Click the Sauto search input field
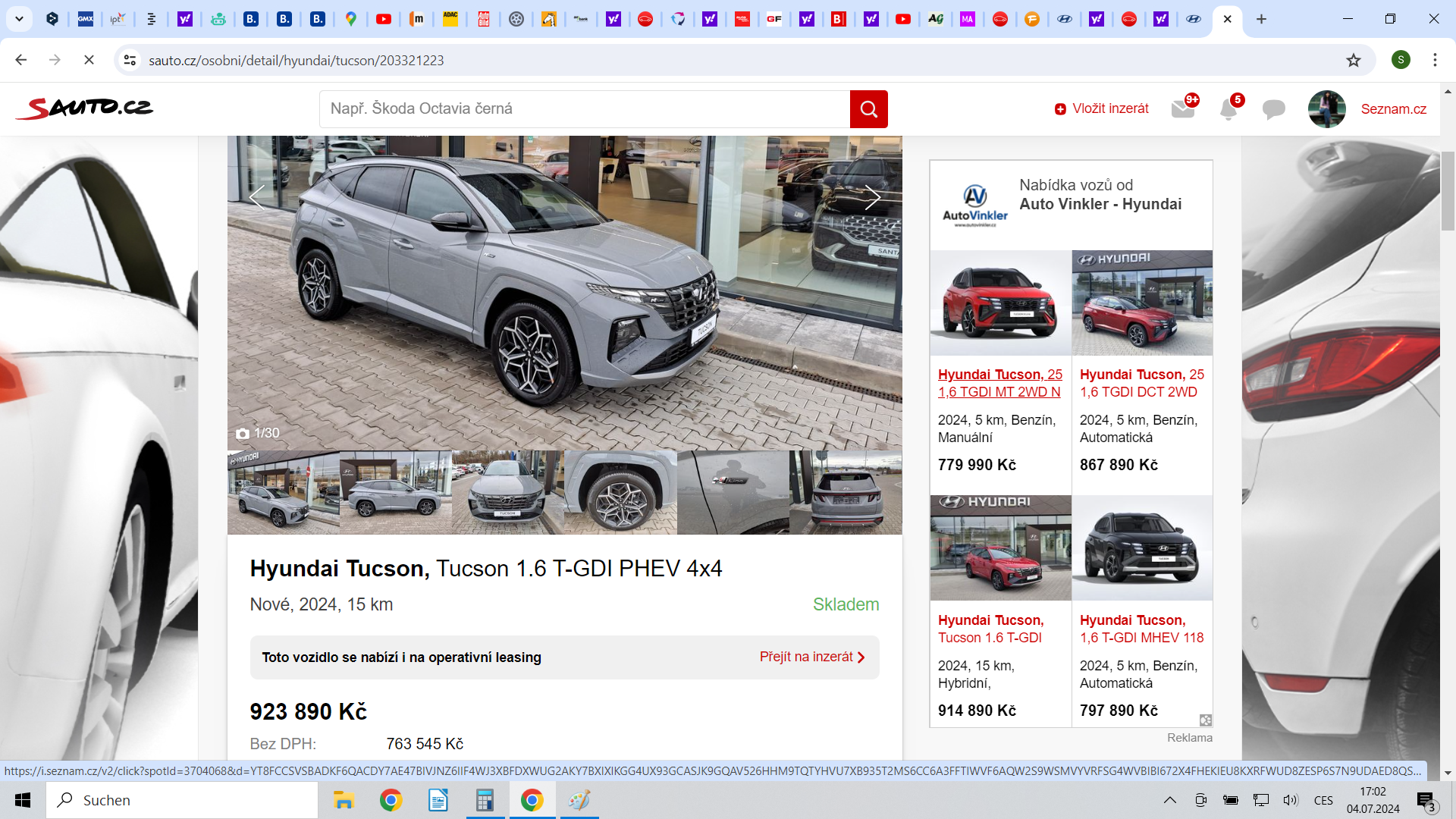 585,109
